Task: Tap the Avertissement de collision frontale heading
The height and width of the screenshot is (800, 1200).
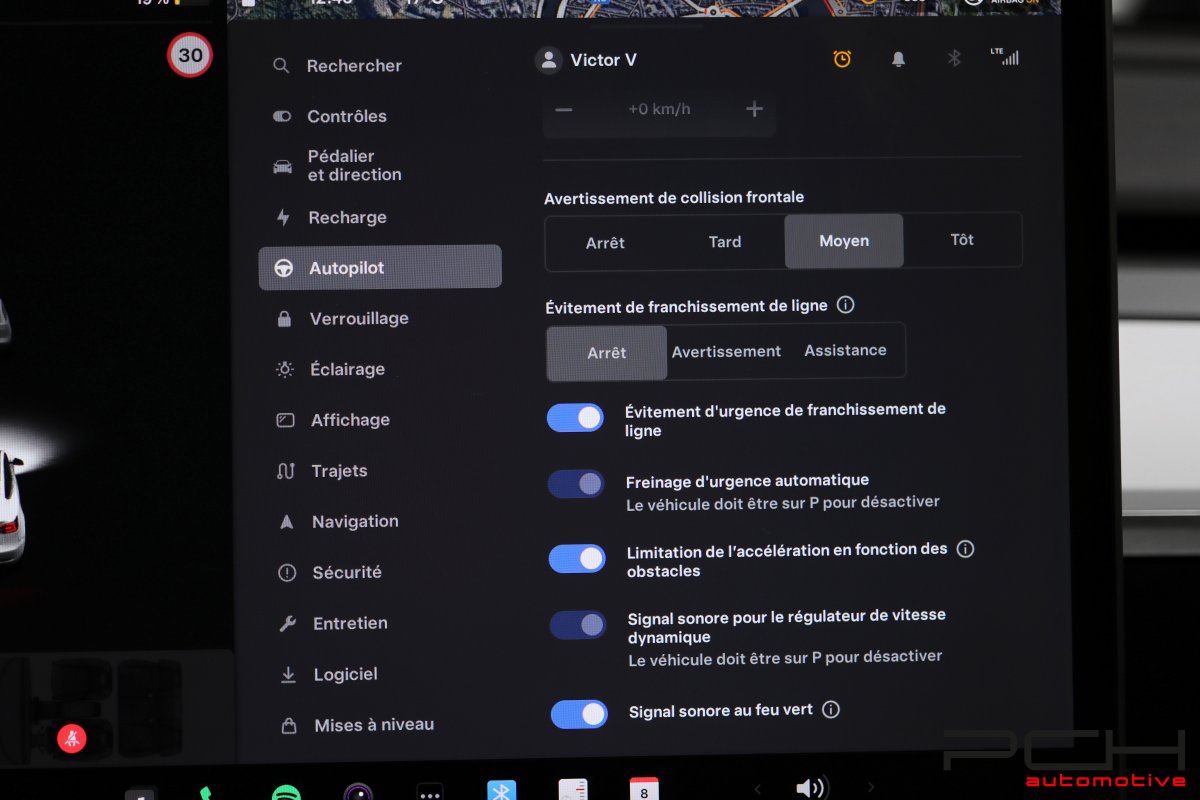Action: point(674,198)
